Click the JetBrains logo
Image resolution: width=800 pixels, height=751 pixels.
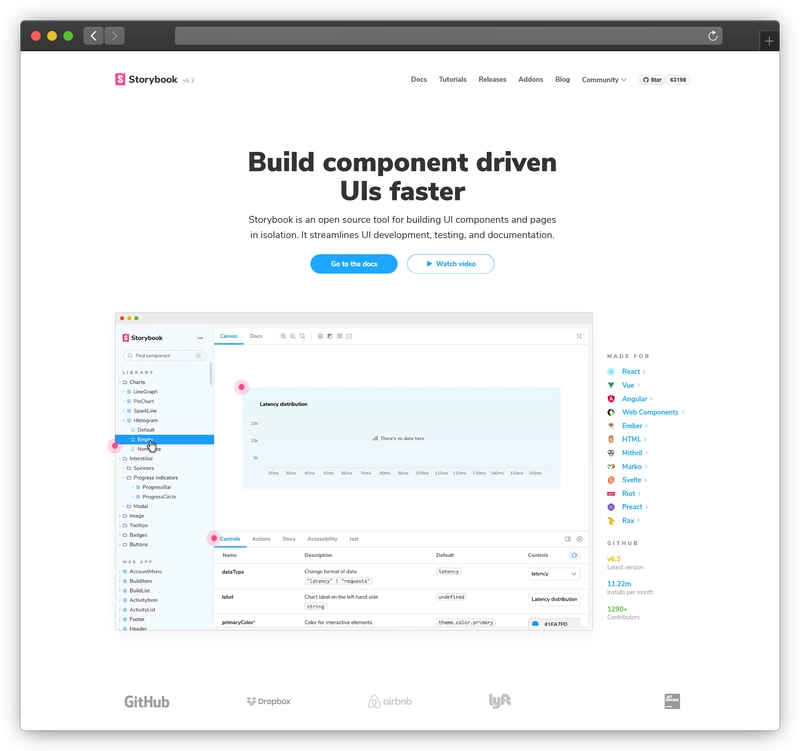[672, 701]
